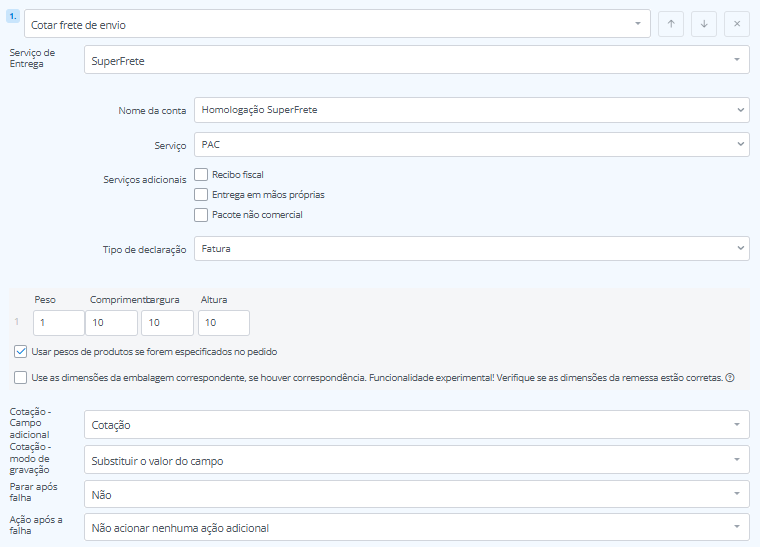Click the help icon after experimental dimensions text
Viewport: 760px width, 547px height.
730,378
